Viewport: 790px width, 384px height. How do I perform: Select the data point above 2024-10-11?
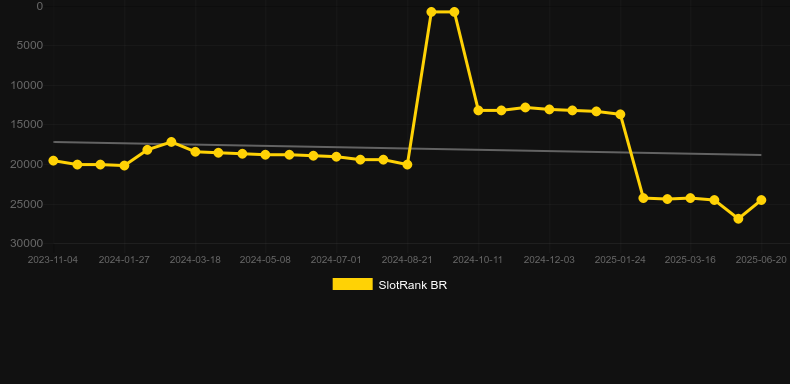(479, 110)
